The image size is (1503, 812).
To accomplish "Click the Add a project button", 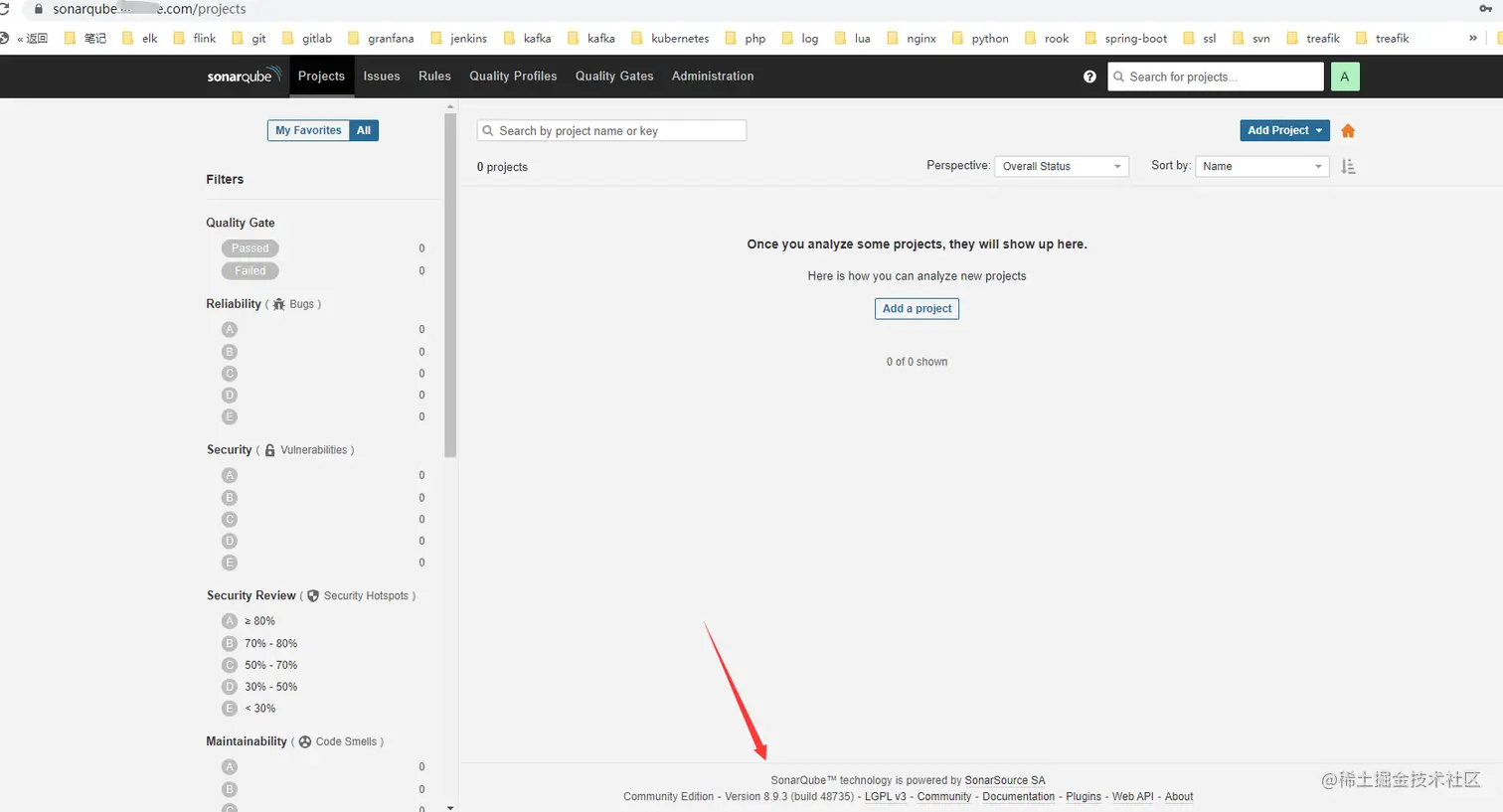I will 917,309.
